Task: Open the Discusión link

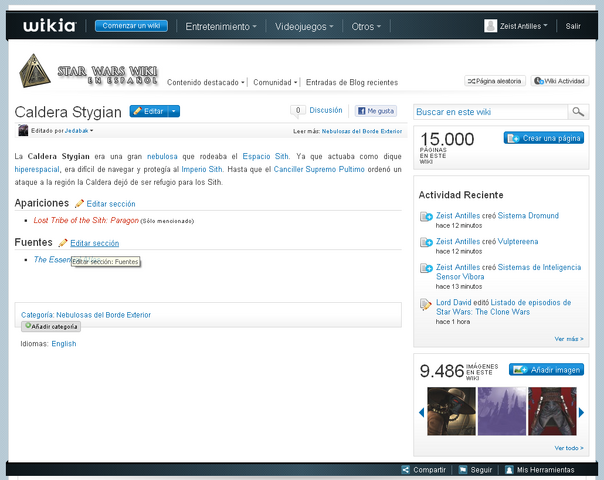Action: (x=326, y=110)
